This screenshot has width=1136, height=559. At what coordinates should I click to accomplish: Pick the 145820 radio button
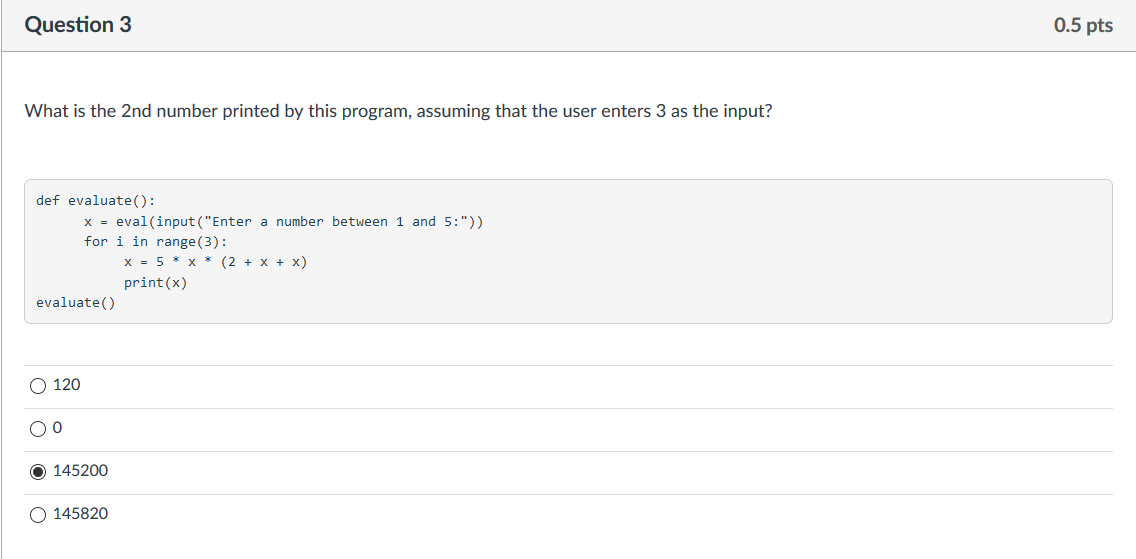tap(38, 515)
